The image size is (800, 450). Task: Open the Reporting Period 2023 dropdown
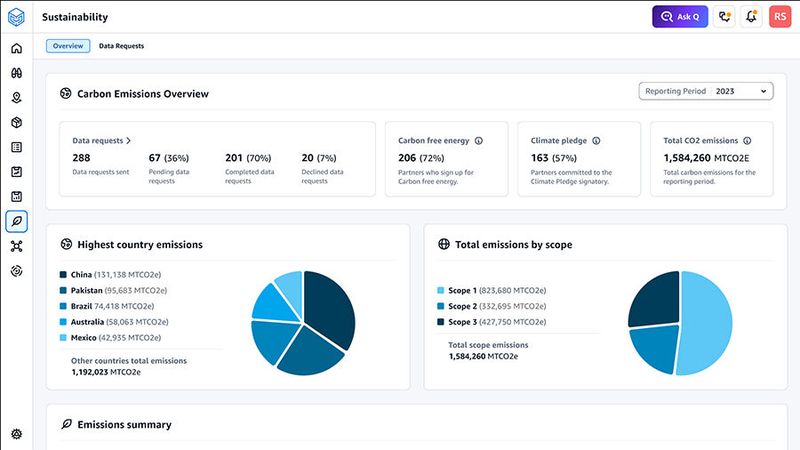coord(706,91)
